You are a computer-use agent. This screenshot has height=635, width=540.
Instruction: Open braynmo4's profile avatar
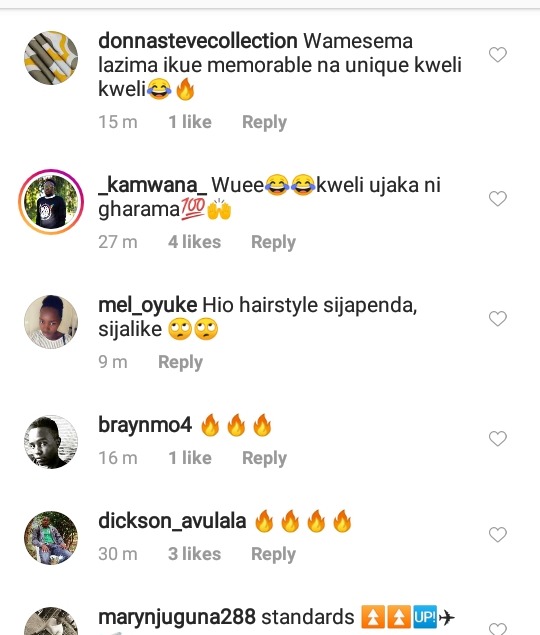coord(51,442)
